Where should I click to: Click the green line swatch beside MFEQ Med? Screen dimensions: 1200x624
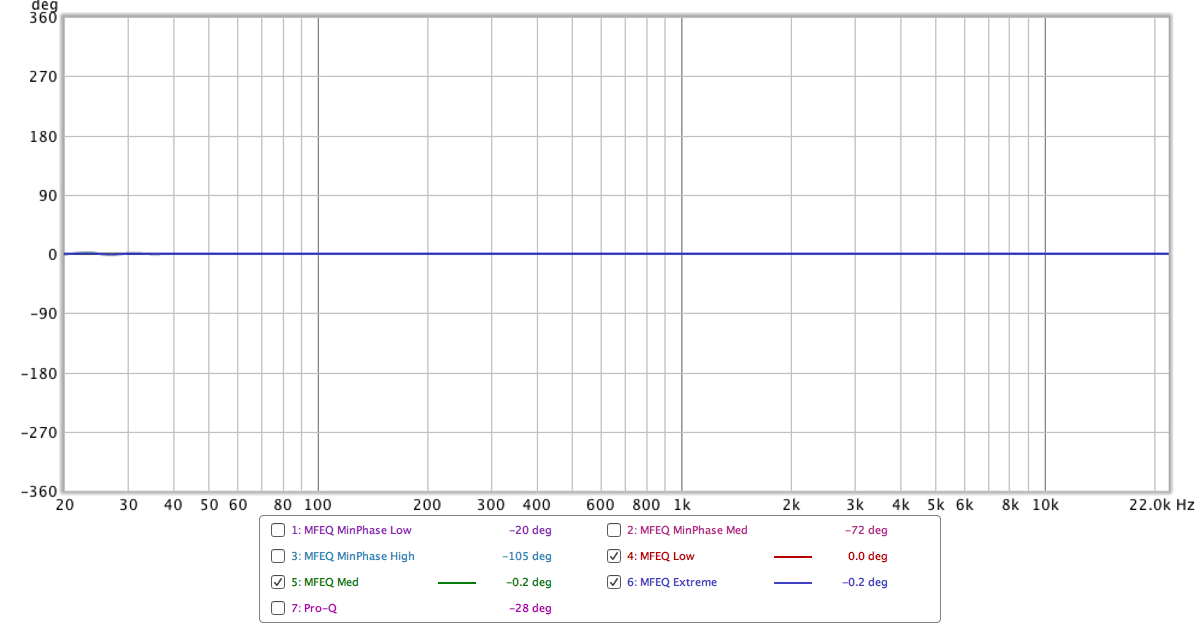(x=455, y=582)
